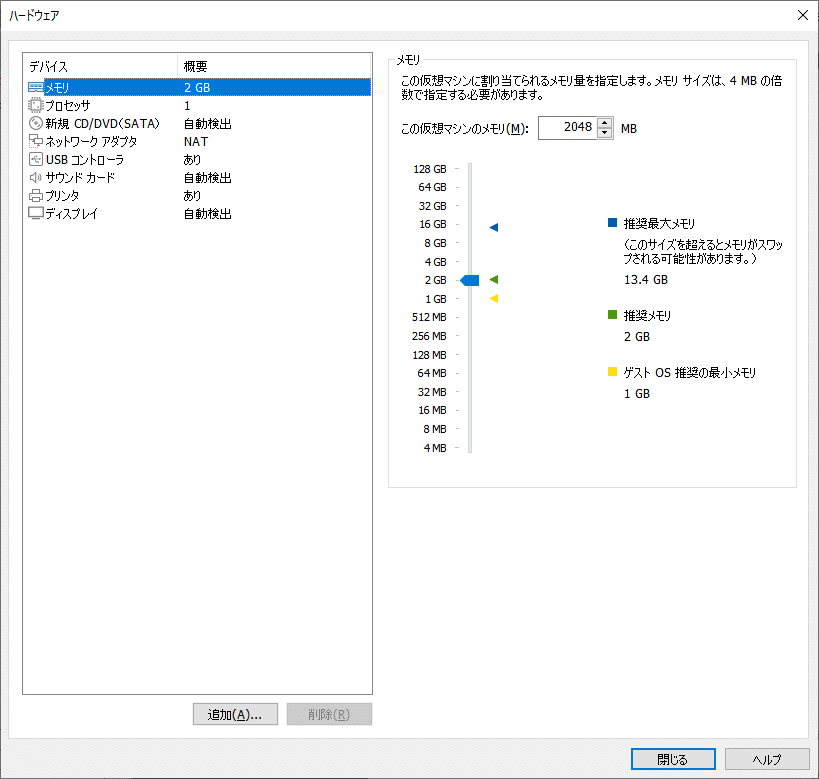Click the サウンド カード speaker icon
This screenshot has width=819, height=779.
[x=36, y=177]
